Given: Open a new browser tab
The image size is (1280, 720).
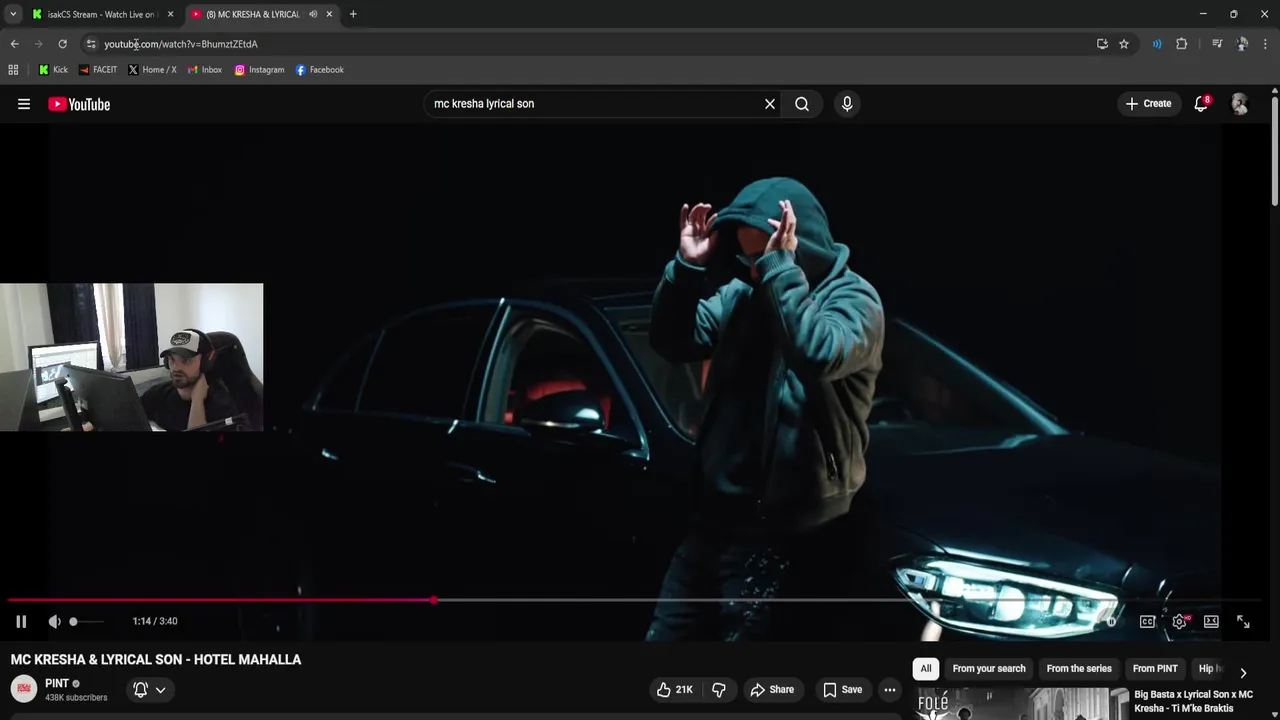Looking at the screenshot, I should 353,14.
